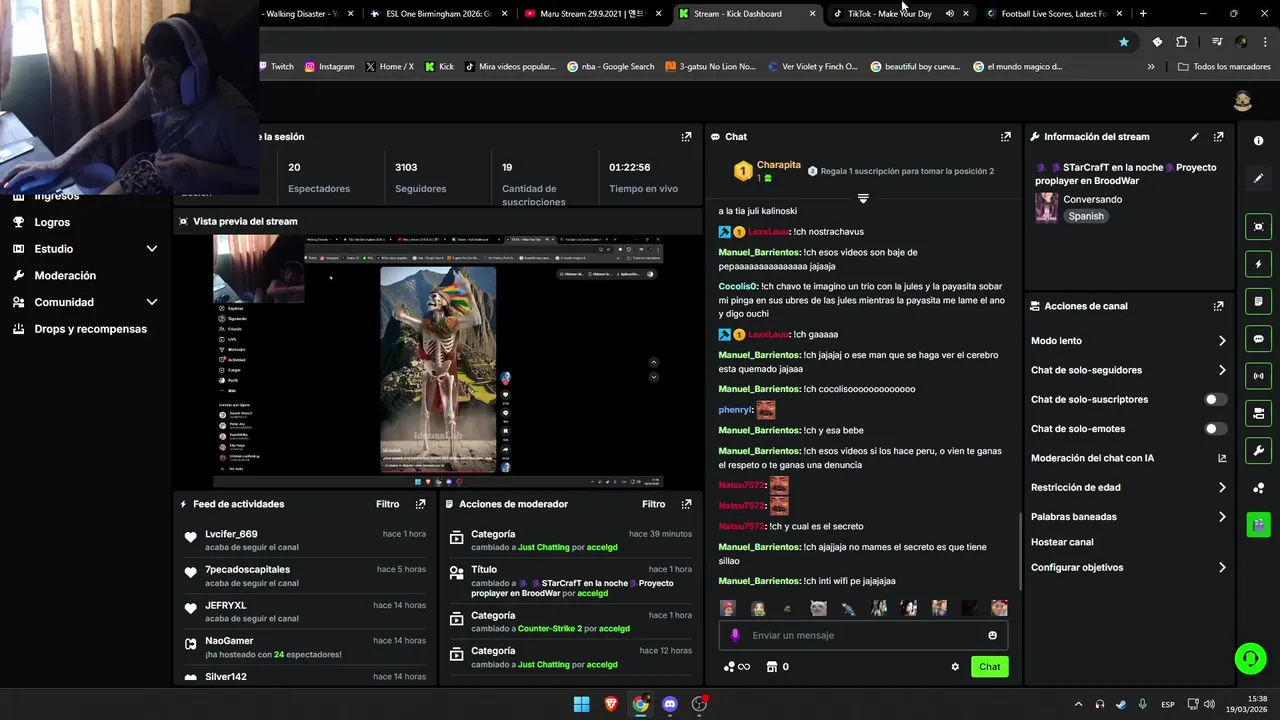Click the lightning bolt sidebar icon
The image size is (1280, 720).
[x=1258, y=264]
